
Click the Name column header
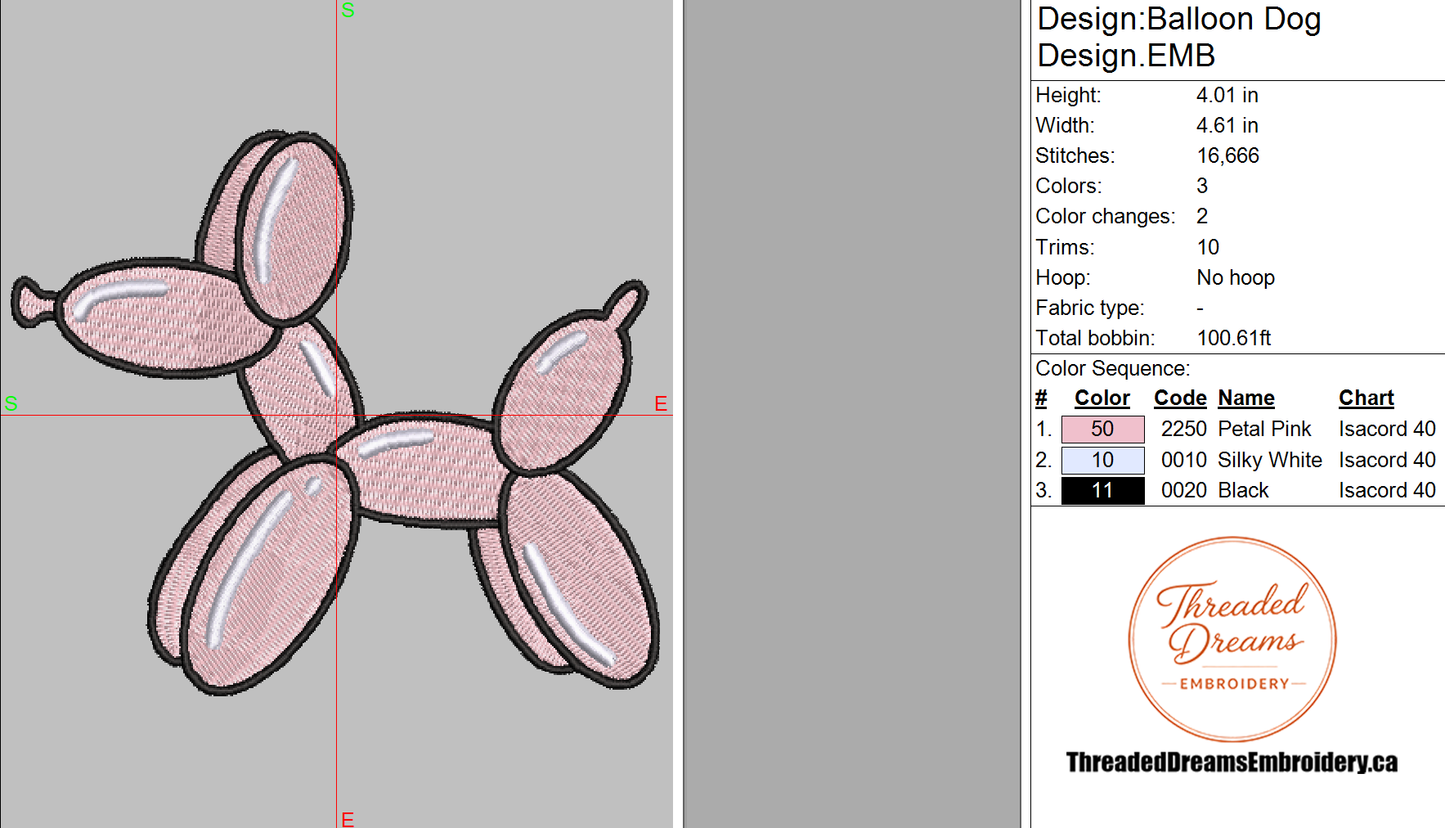pos(1246,398)
